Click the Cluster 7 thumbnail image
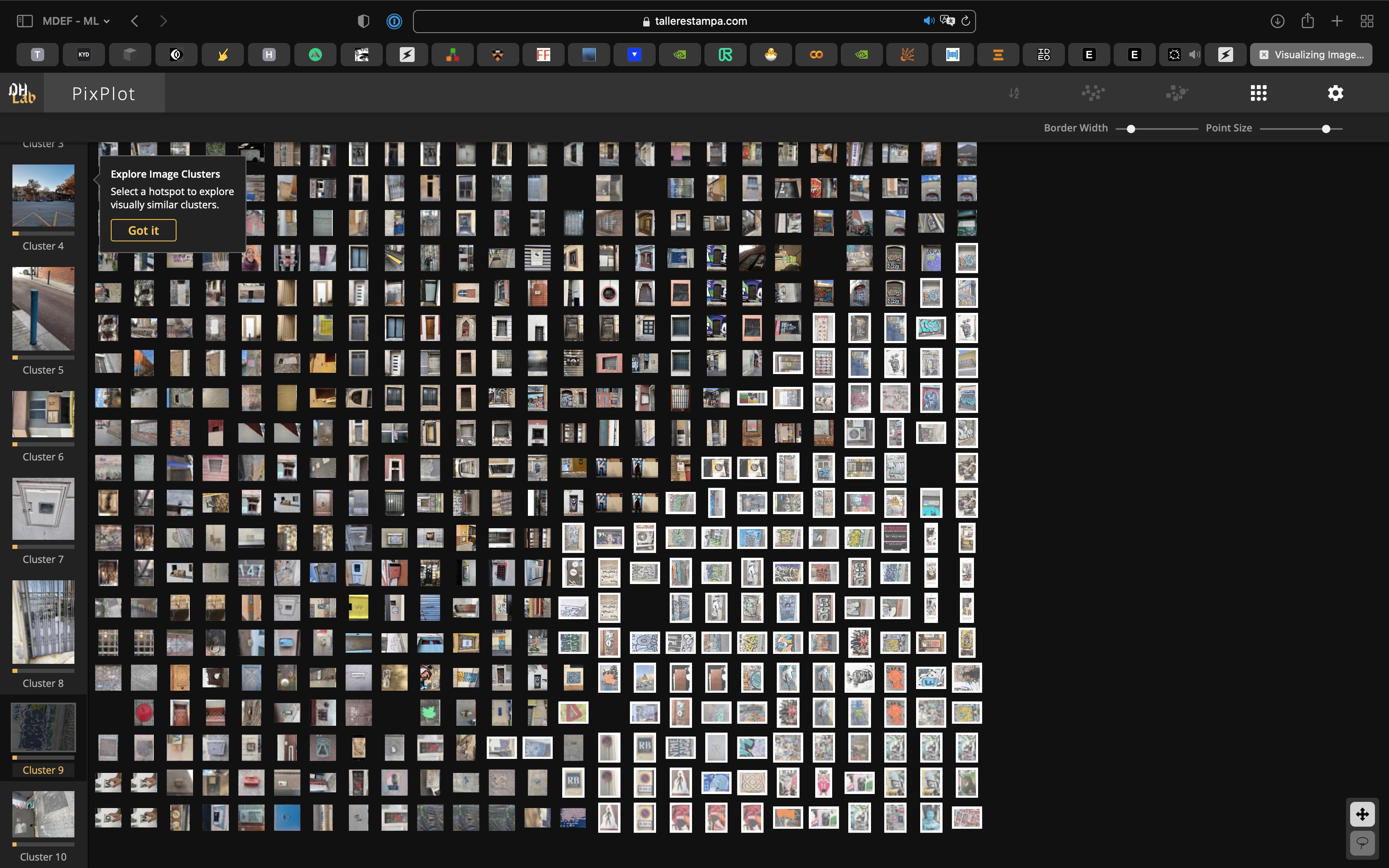This screenshot has height=868, width=1389. pos(43,509)
